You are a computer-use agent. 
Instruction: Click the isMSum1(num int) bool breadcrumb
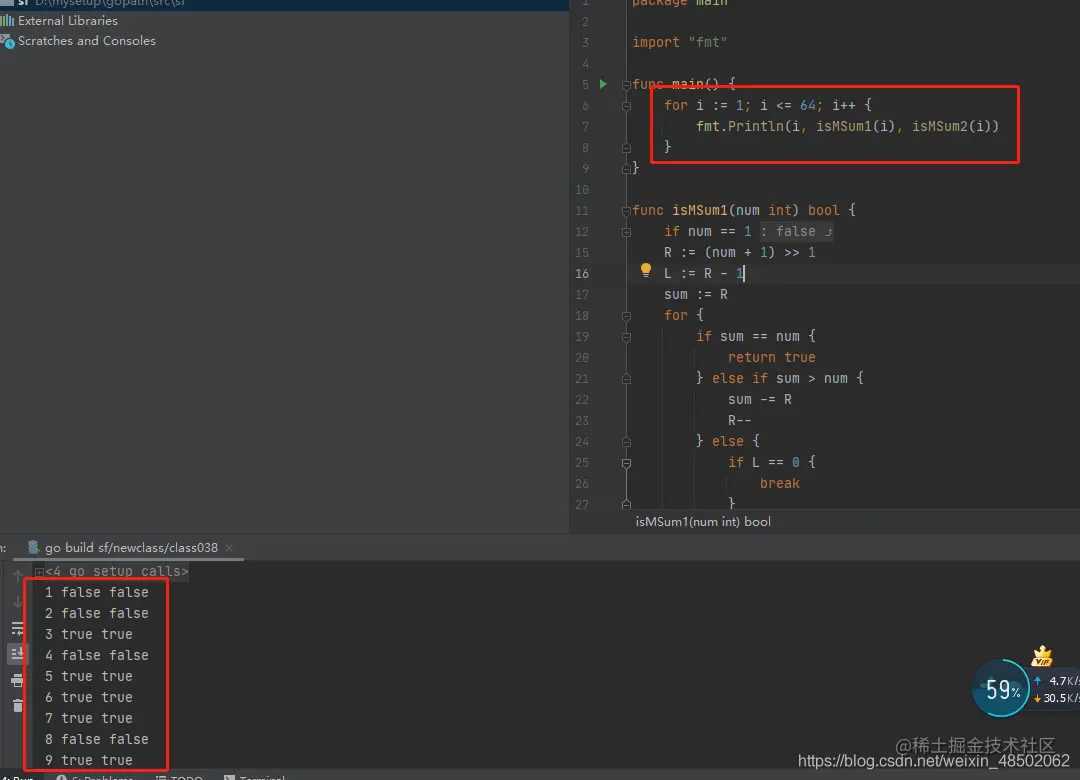(x=703, y=522)
